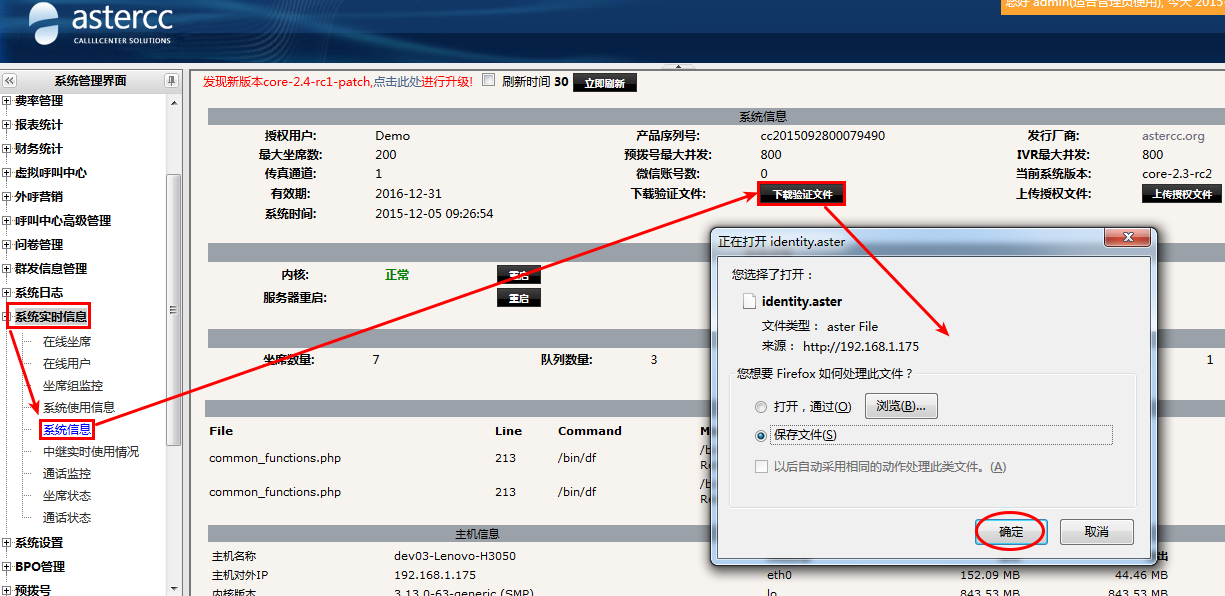Click the identity.aster file icon
The height and width of the screenshot is (596, 1225).
748,301
